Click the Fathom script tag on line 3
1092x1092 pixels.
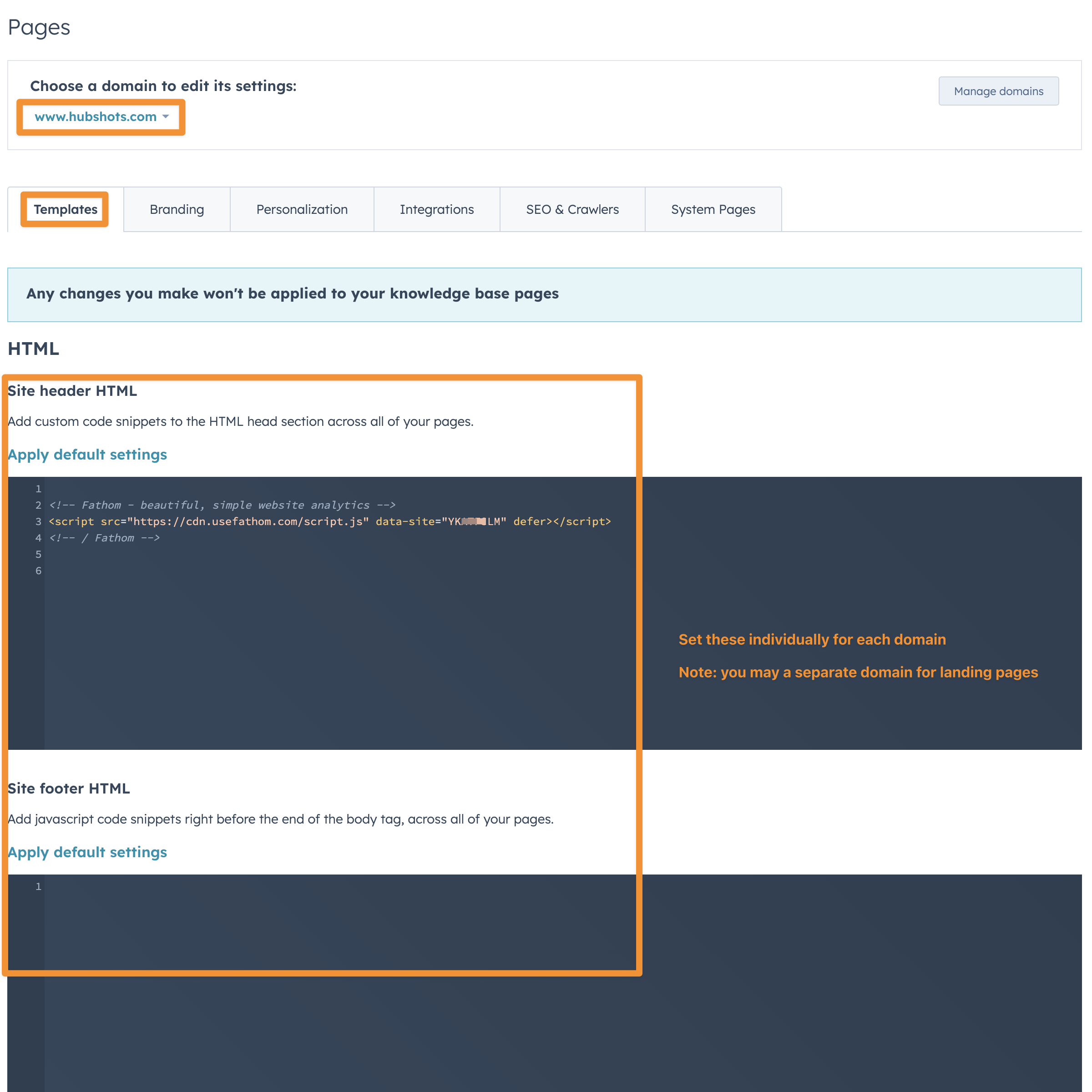tap(330, 522)
